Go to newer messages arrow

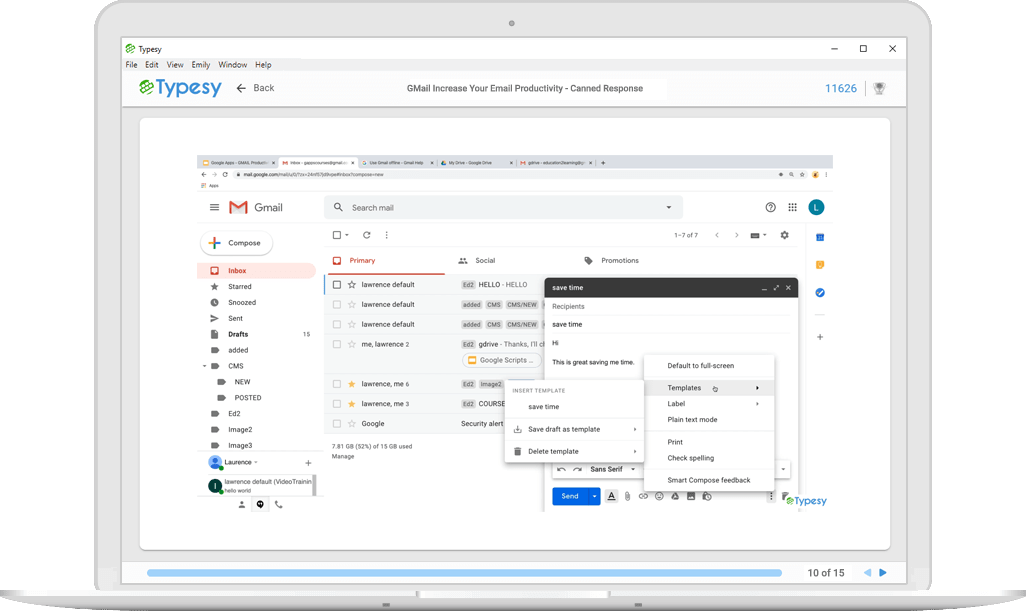(717, 235)
